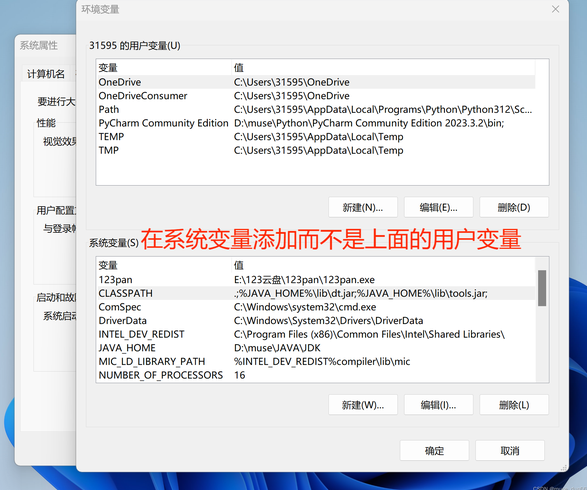Select the NUMBER_OF_PROCESSORS system variable
Image resolution: width=587 pixels, height=490 pixels.
tap(316, 375)
